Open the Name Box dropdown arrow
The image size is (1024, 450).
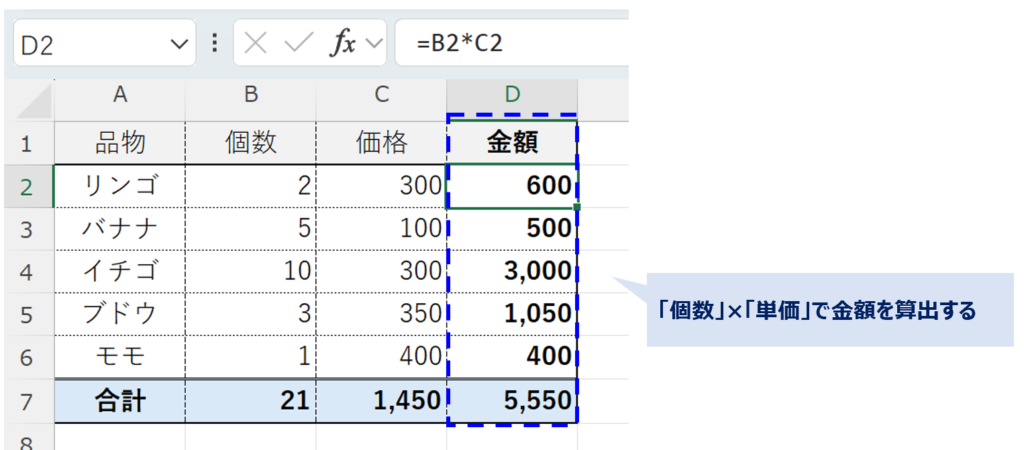coord(178,44)
